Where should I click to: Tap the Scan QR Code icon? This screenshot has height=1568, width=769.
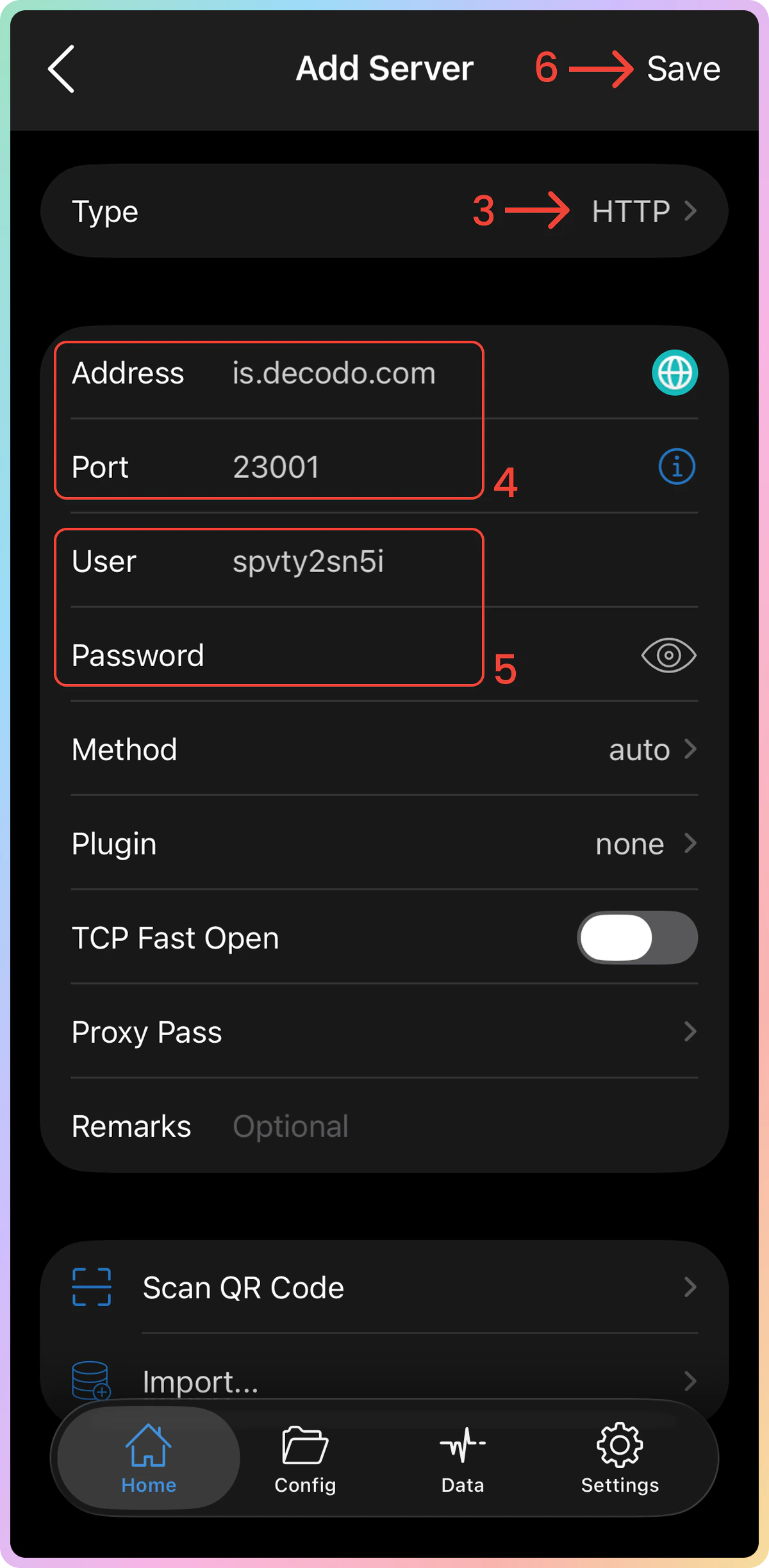tap(92, 1287)
